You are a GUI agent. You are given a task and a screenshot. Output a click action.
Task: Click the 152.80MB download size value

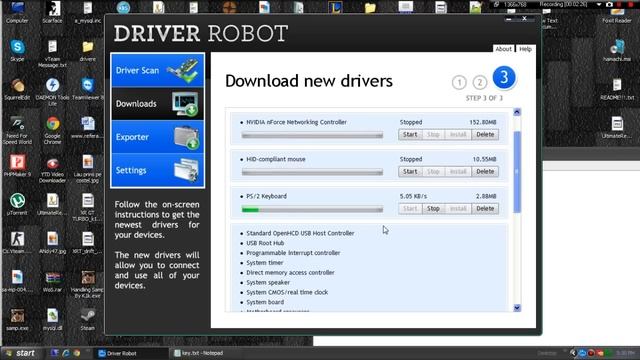(x=482, y=122)
